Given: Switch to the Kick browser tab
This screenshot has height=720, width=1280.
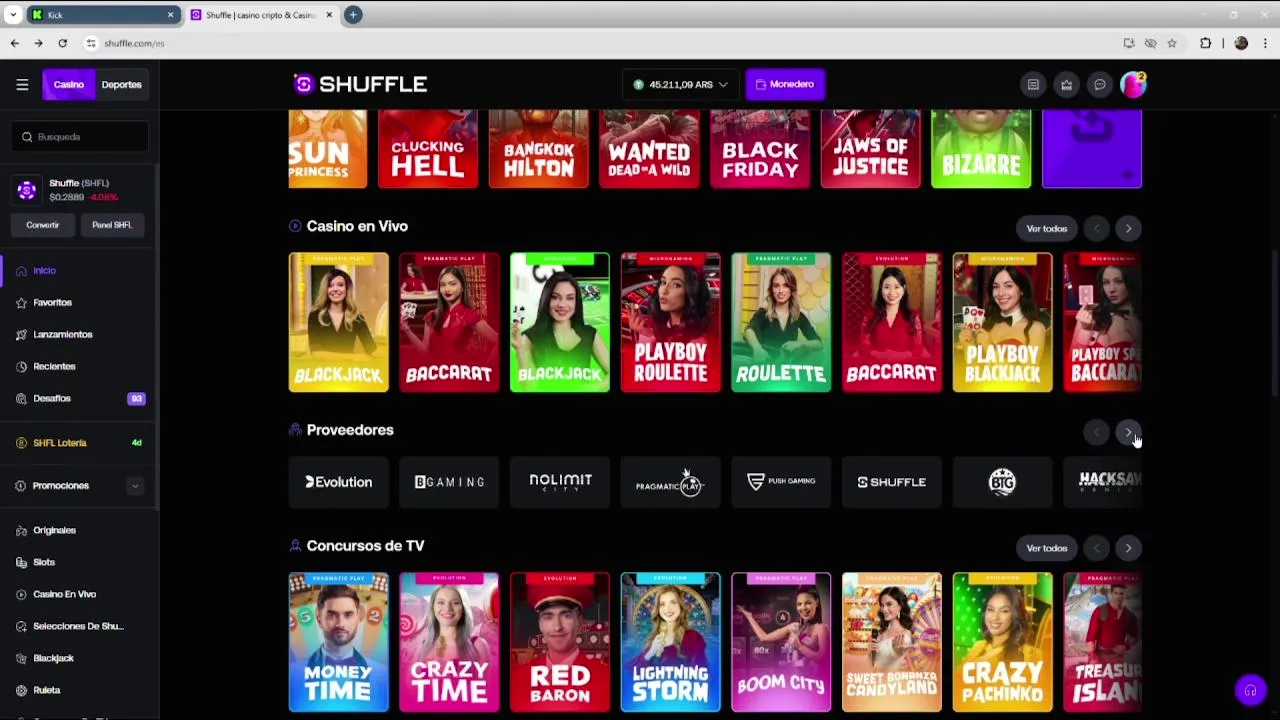Looking at the screenshot, I should [103, 15].
